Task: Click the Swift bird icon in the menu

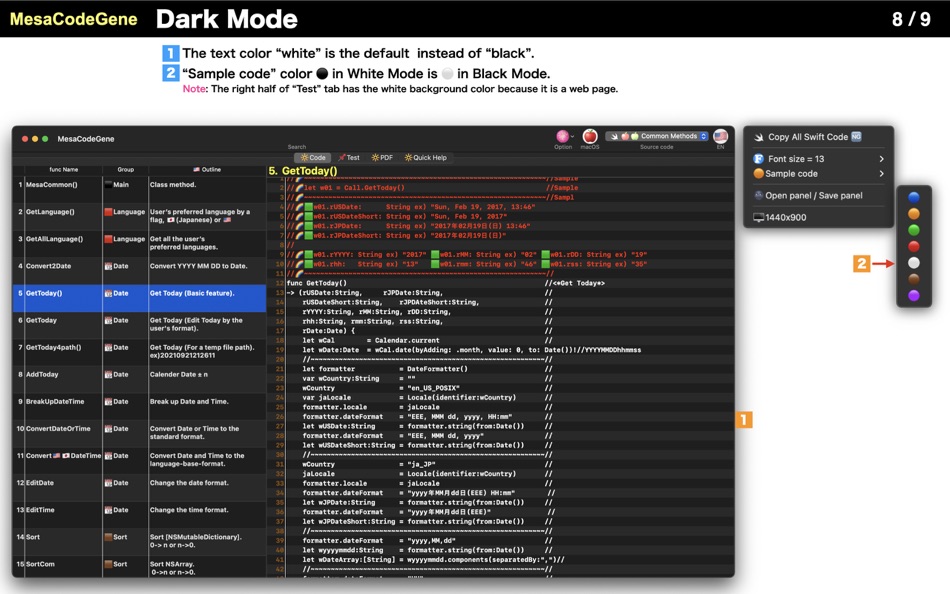Action: (759, 137)
